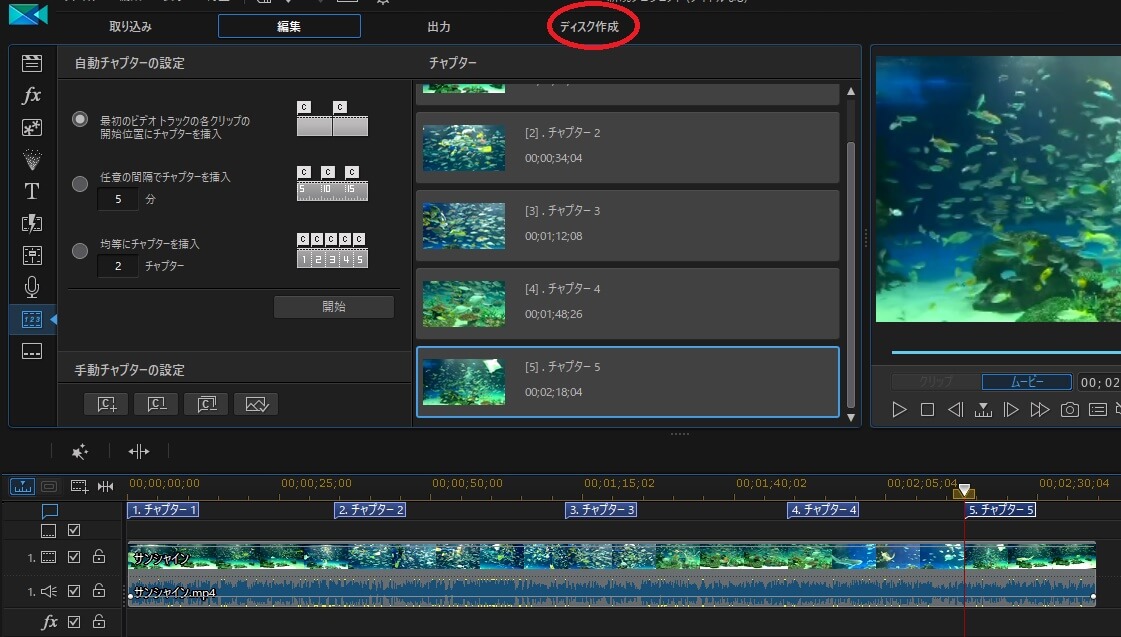
Task: Click timeline marker 1. チャプター 1
Action: pos(163,510)
